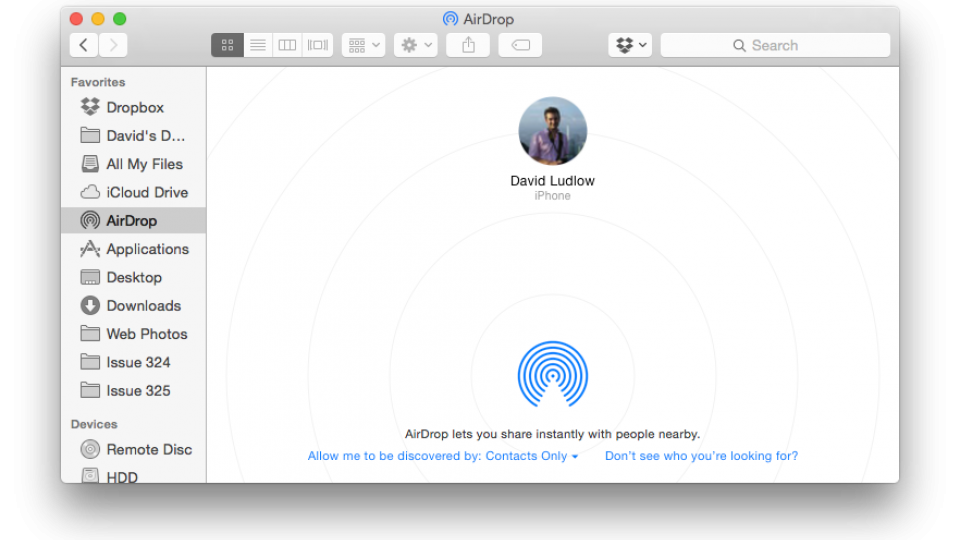Open the 'Allow me to be discovered by' dropdown
Image resolution: width=960 pixels, height=540 pixels.
click(x=443, y=456)
